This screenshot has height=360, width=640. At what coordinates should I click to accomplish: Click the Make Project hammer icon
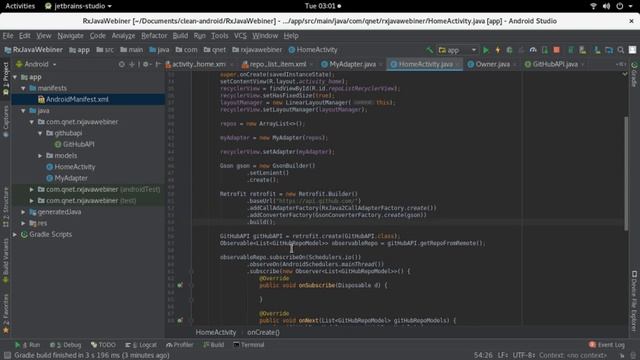pyautogui.click(x=429, y=50)
